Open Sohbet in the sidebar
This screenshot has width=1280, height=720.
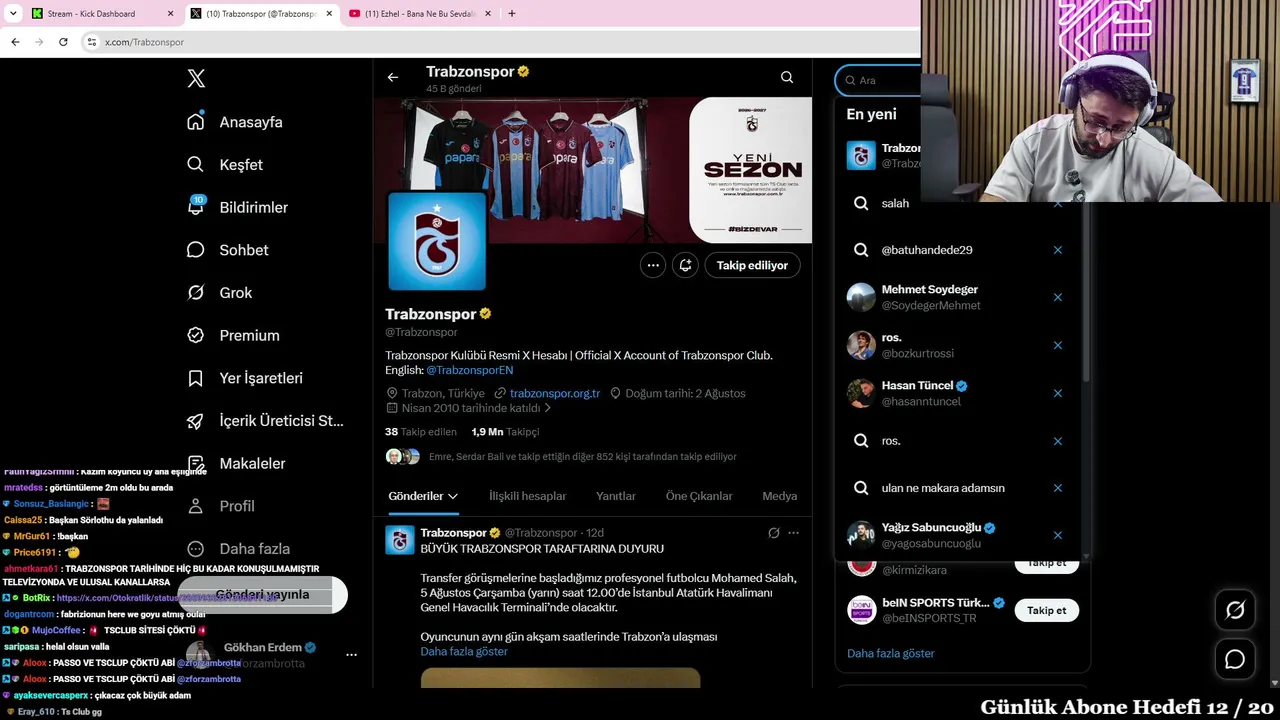(228, 250)
